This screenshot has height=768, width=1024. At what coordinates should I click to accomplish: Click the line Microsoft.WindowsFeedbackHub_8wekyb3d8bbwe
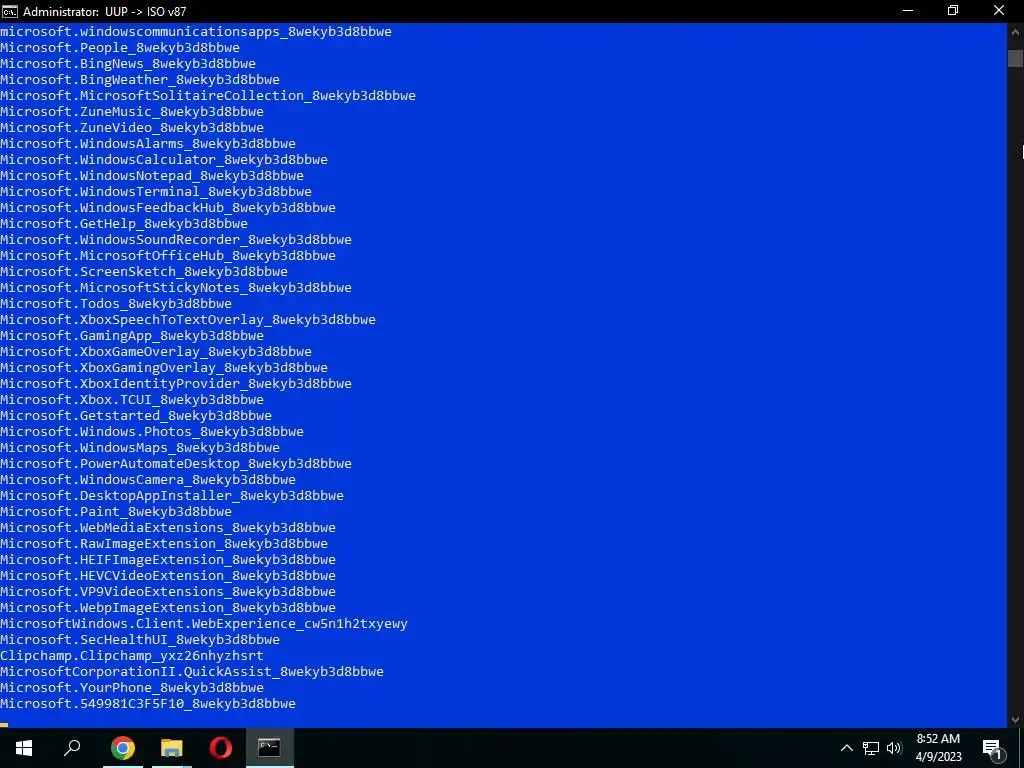coord(168,208)
